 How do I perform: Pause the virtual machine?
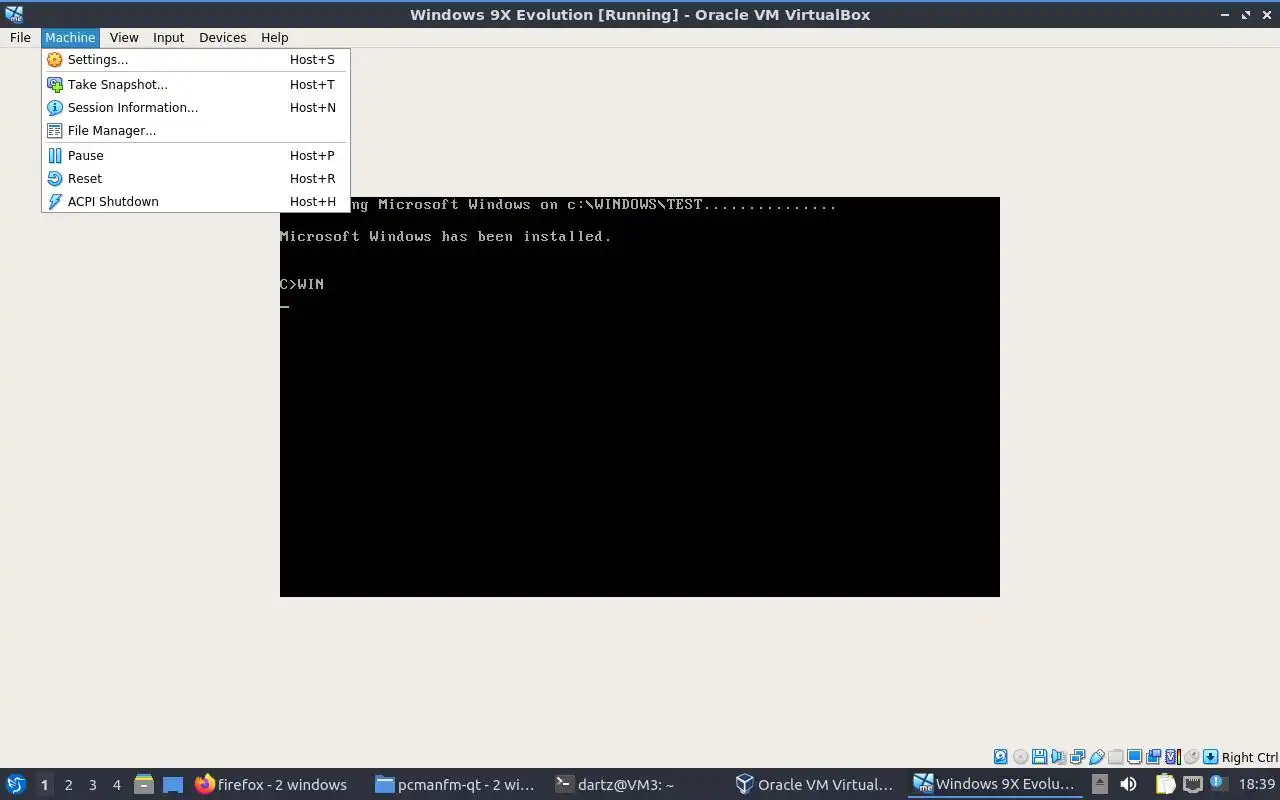click(x=195, y=156)
